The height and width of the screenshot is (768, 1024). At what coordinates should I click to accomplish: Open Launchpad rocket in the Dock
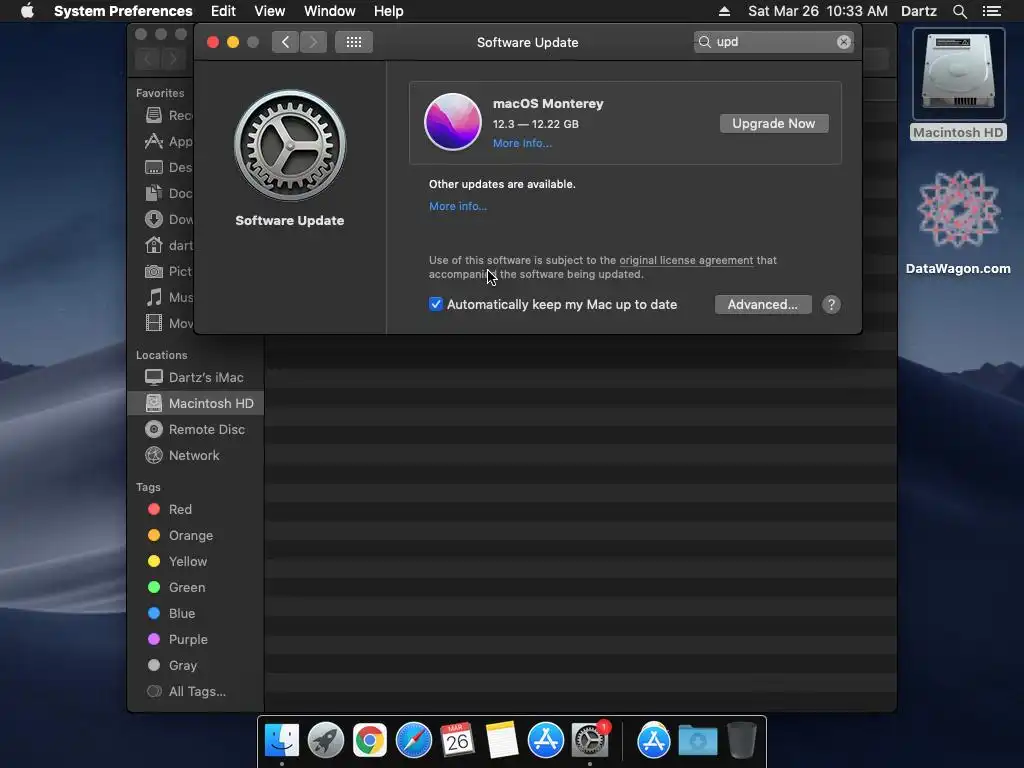coord(326,741)
